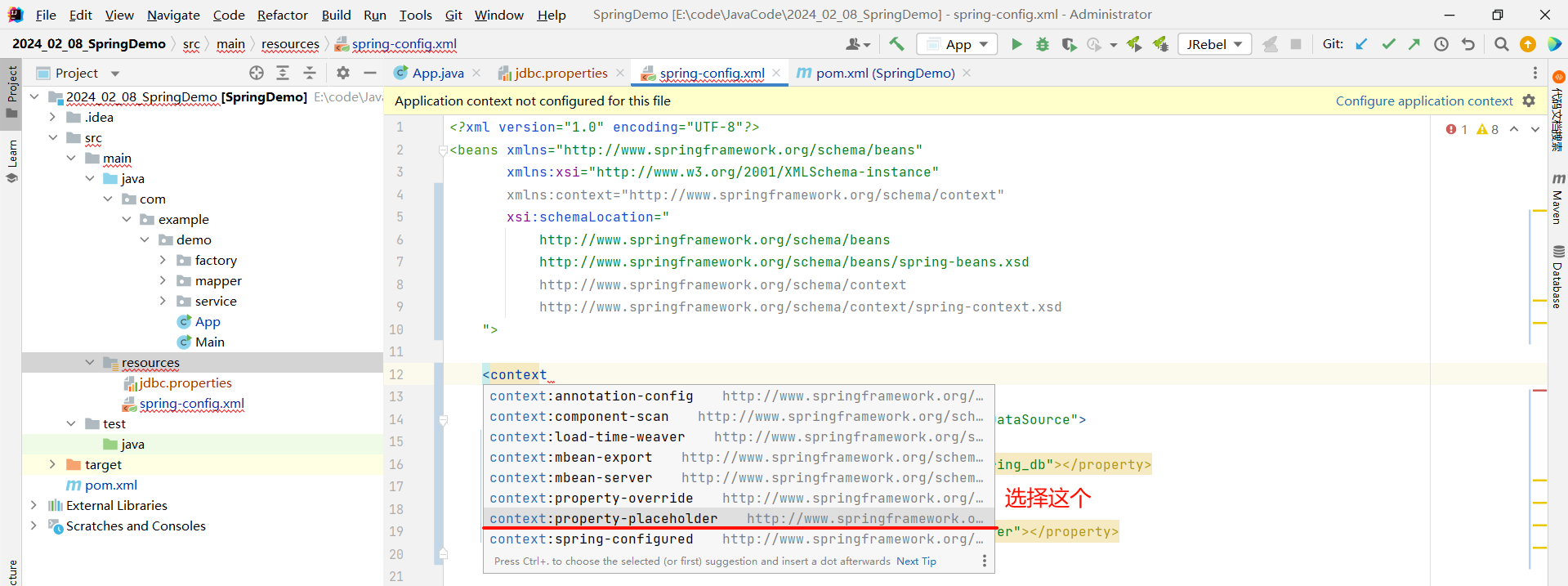Screen dimensions: 1568x586
Task: Open the context configuration gear in the yellow banner
Action: click(x=1529, y=101)
